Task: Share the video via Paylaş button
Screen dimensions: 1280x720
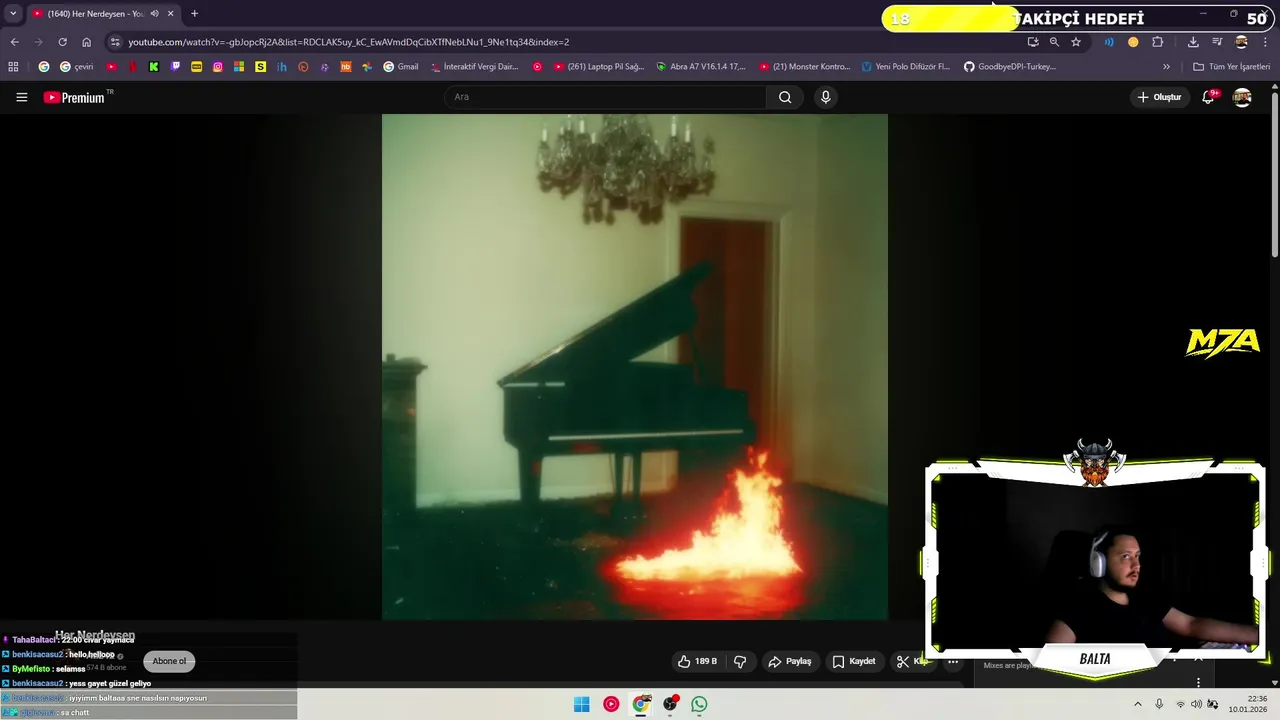Action: [789, 661]
